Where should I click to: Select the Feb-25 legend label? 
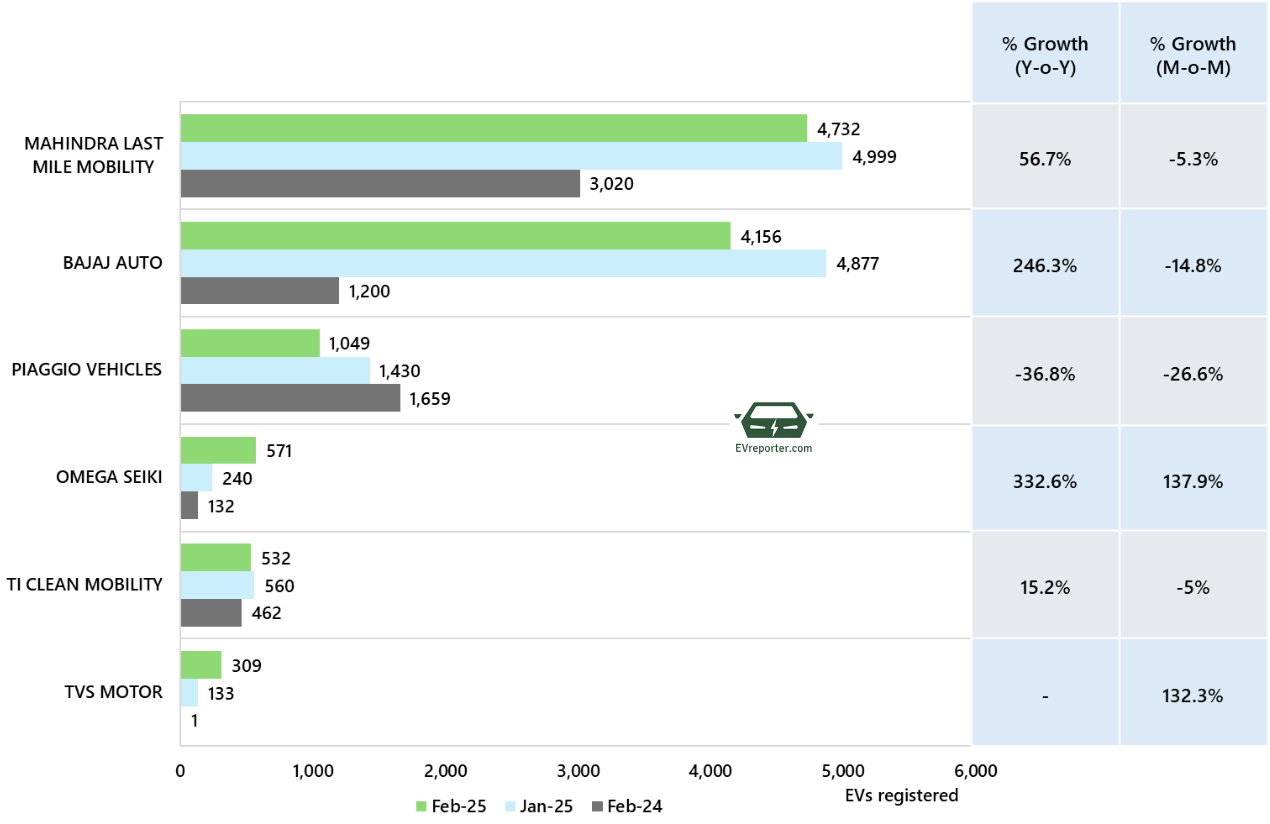[x=459, y=807]
